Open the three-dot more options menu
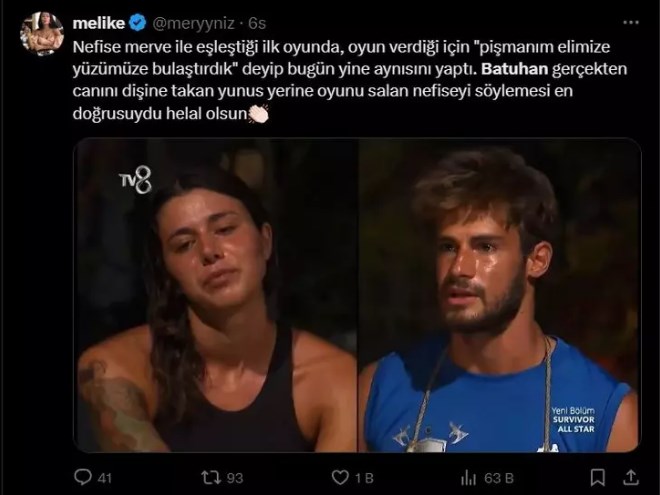This screenshot has height=495, width=660. coord(631,23)
